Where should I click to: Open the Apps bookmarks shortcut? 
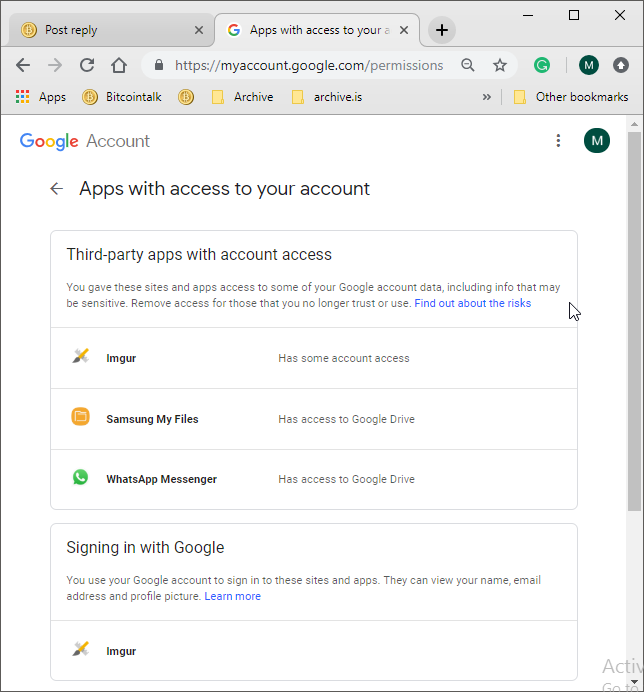click(41, 97)
